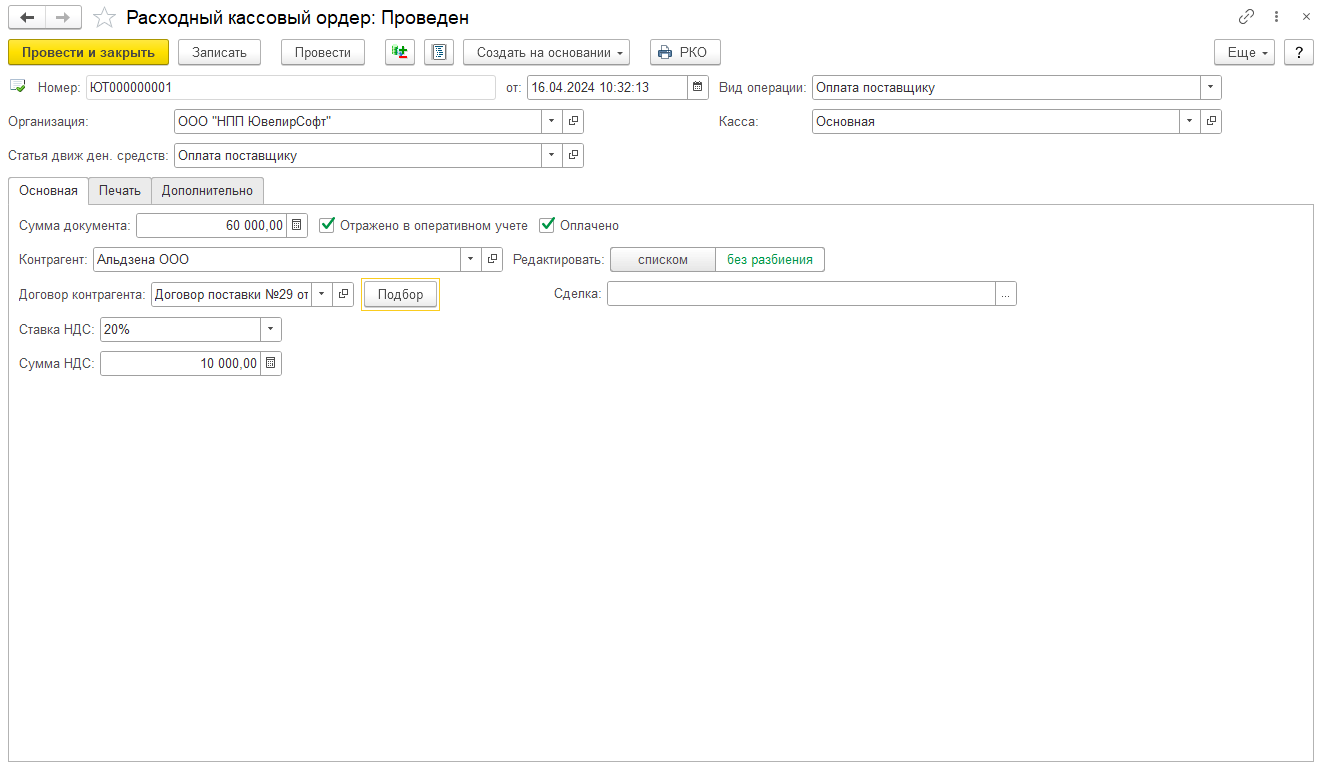Click Подбор button
The width and height of the screenshot is (1320, 767).
click(400, 294)
